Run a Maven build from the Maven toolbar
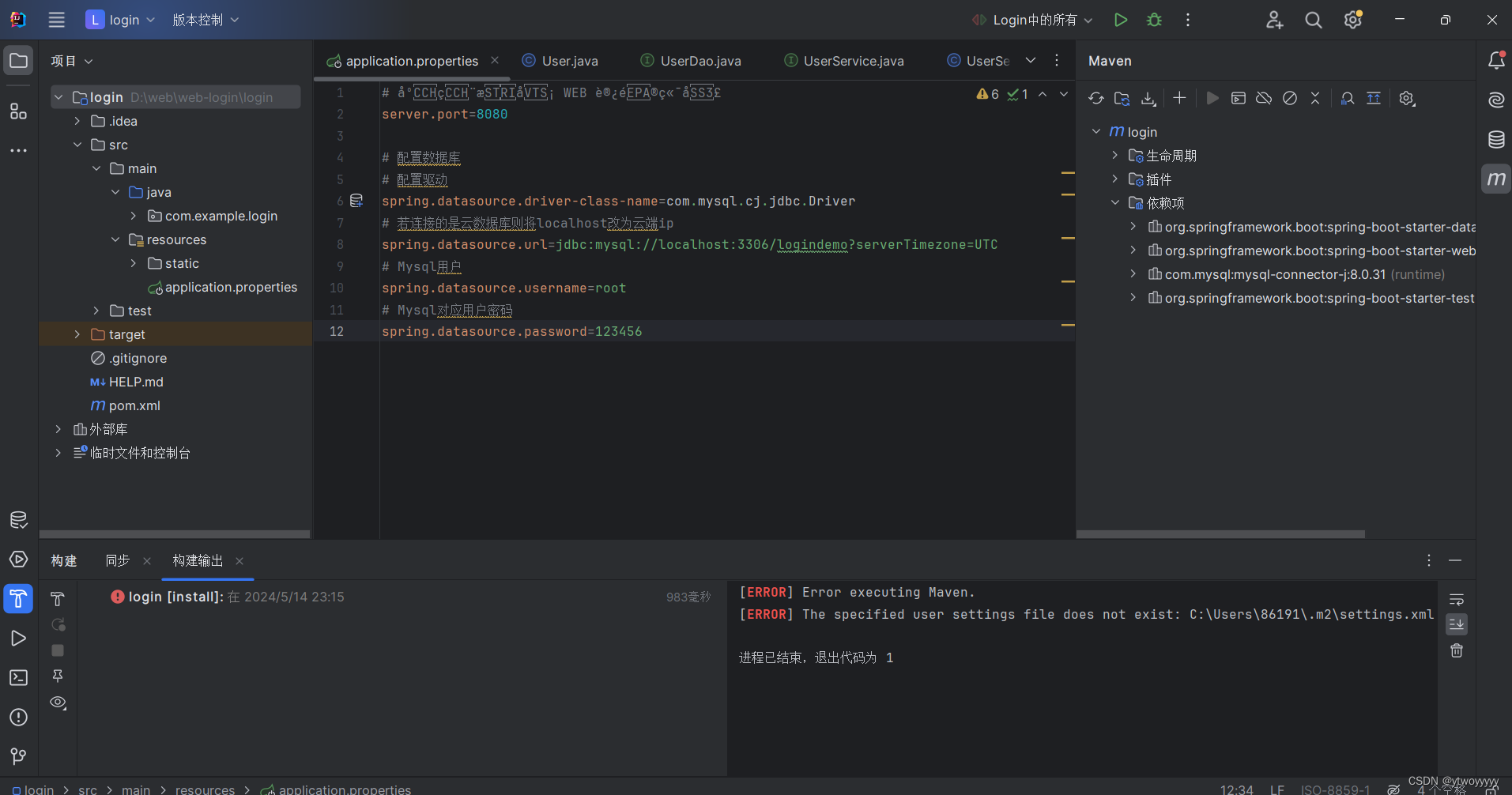The width and height of the screenshot is (1512, 795). pyautogui.click(x=1213, y=98)
